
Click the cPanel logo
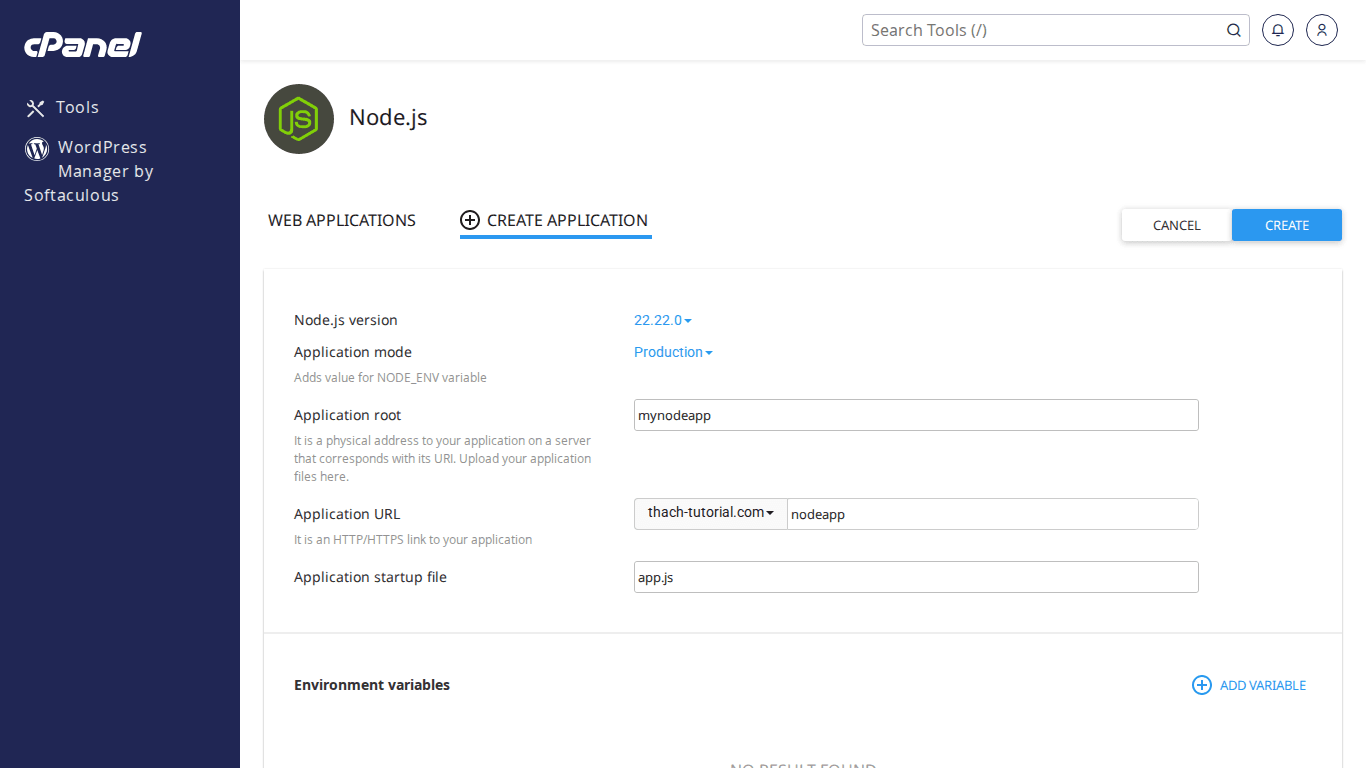83,45
